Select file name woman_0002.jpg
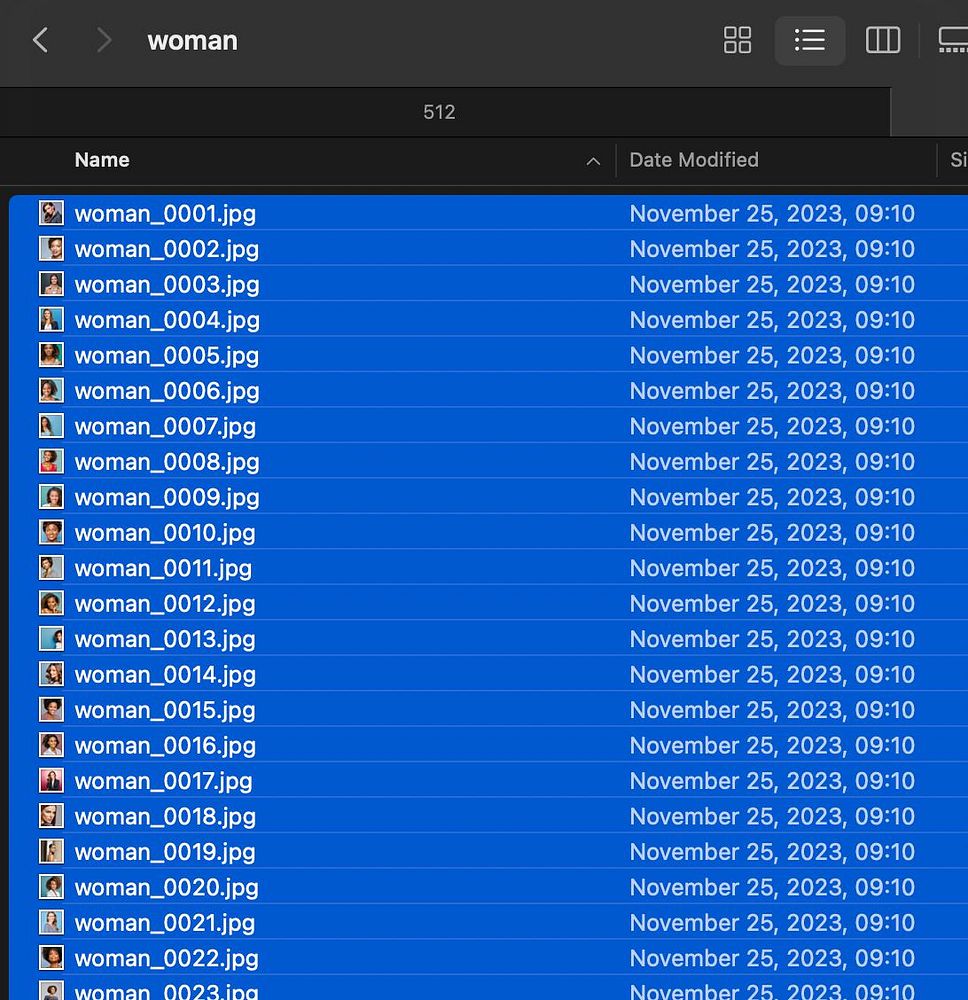968x1000 pixels. pyautogui.click(x=167, y=250)
